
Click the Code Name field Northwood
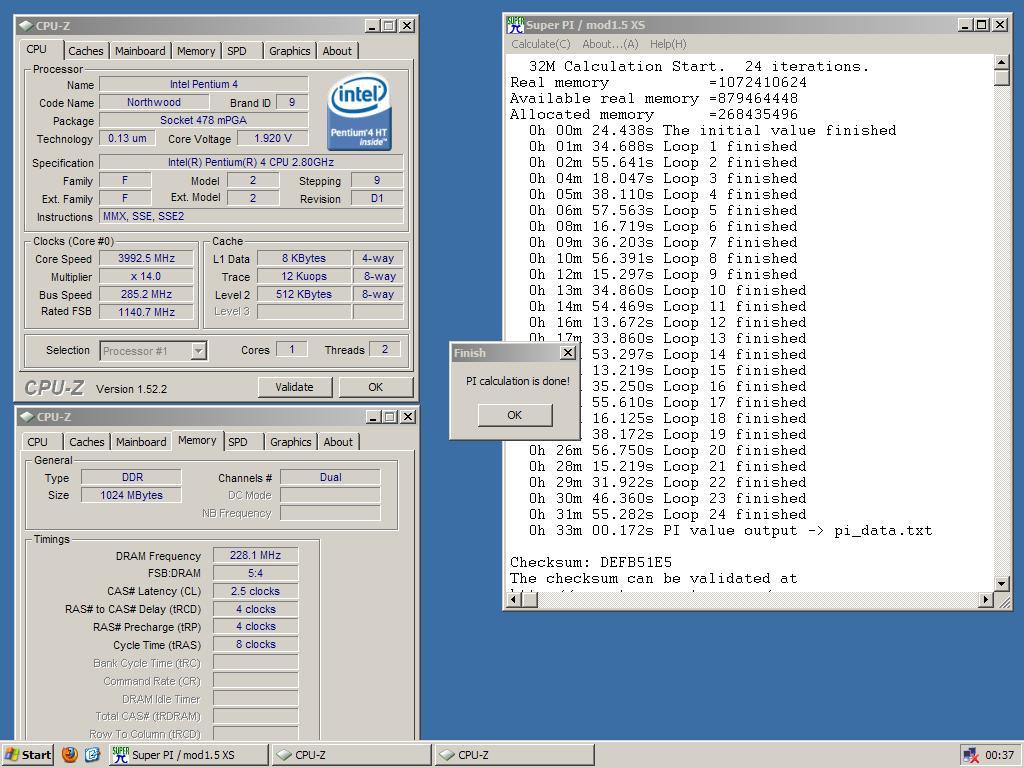click(154, 103)
